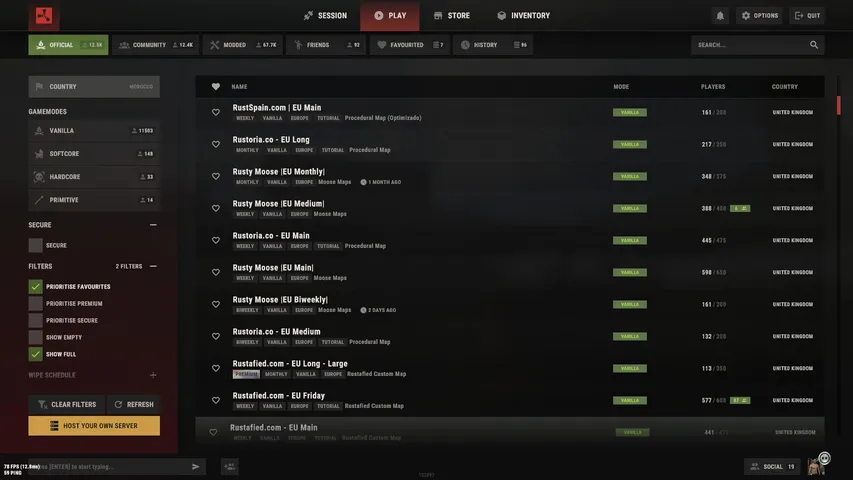Favourite Rustafied.com EU Friday server
The height and width of the screenshot is (480, 853).
click(x=216, y=400)
